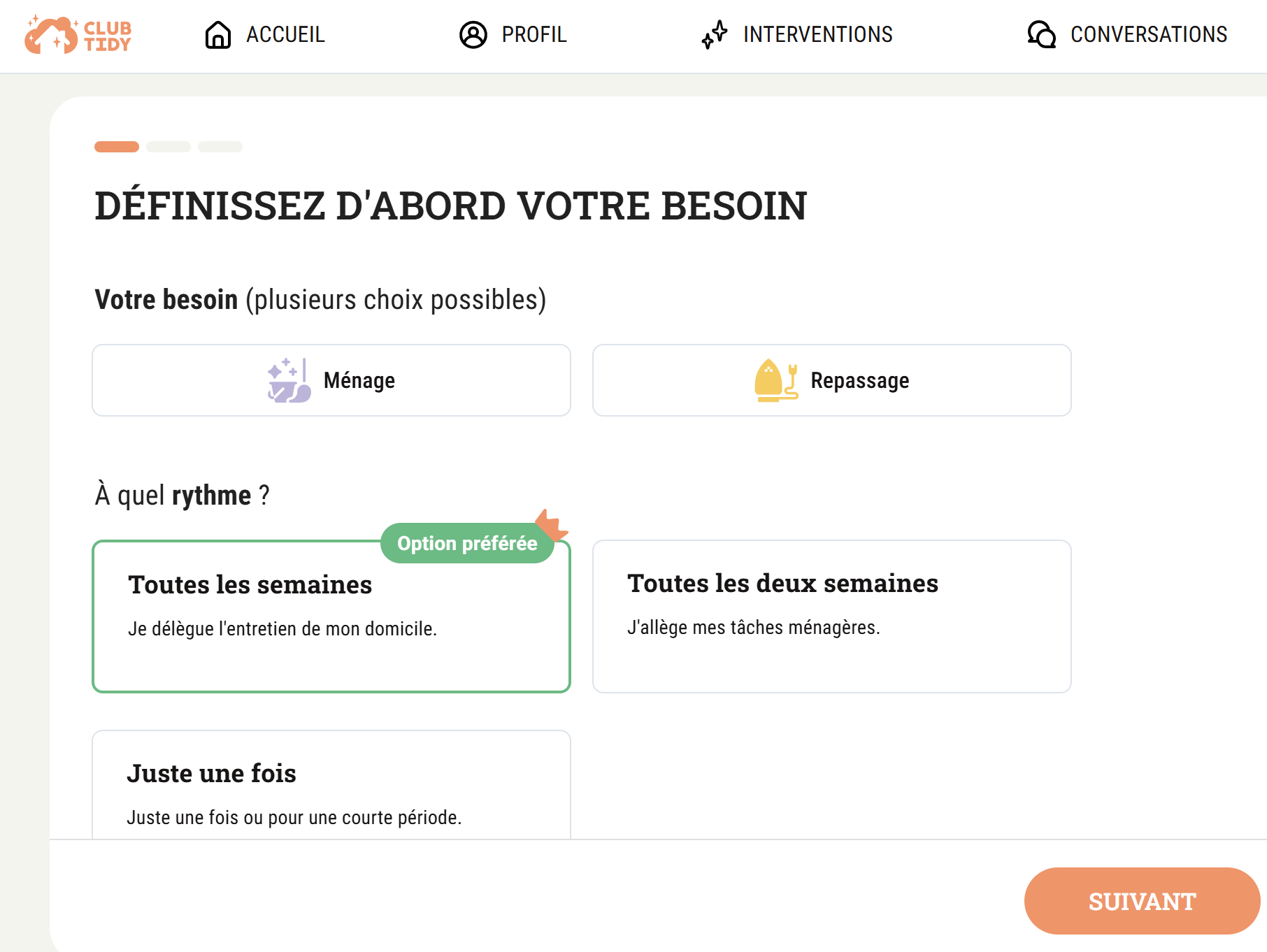Click the purple cleaning Ménage icon
The height and width of the screenshot is (952, 1267).
[289, 380]
